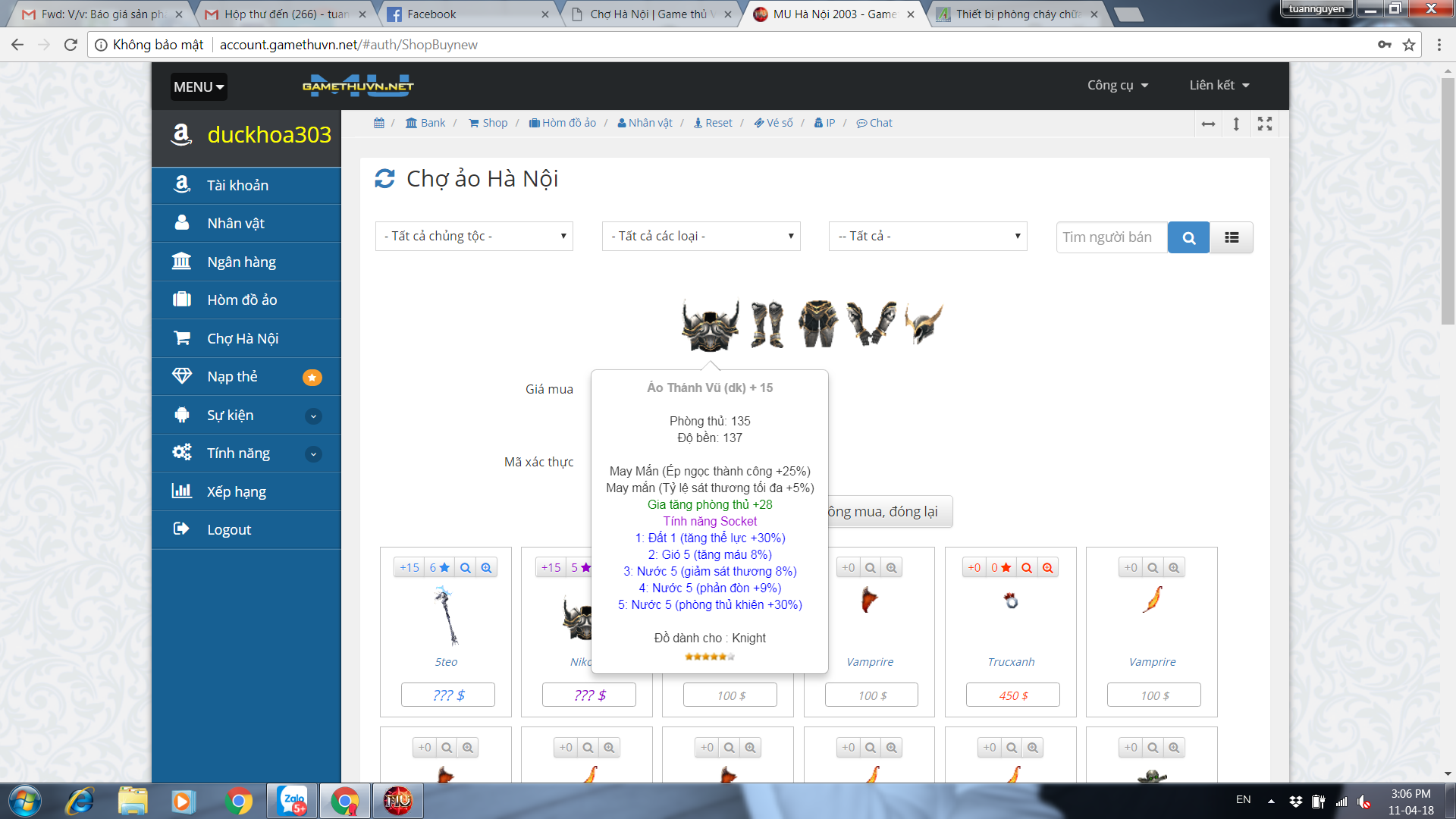Open Zalo from the taskbar
Viewport: 1456px width, 819px height.
[x=293, y=801]
